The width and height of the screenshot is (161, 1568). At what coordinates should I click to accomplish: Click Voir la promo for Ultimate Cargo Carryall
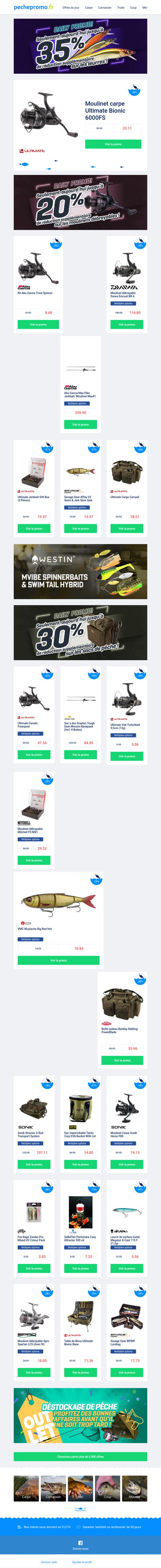tap(127, 528)
